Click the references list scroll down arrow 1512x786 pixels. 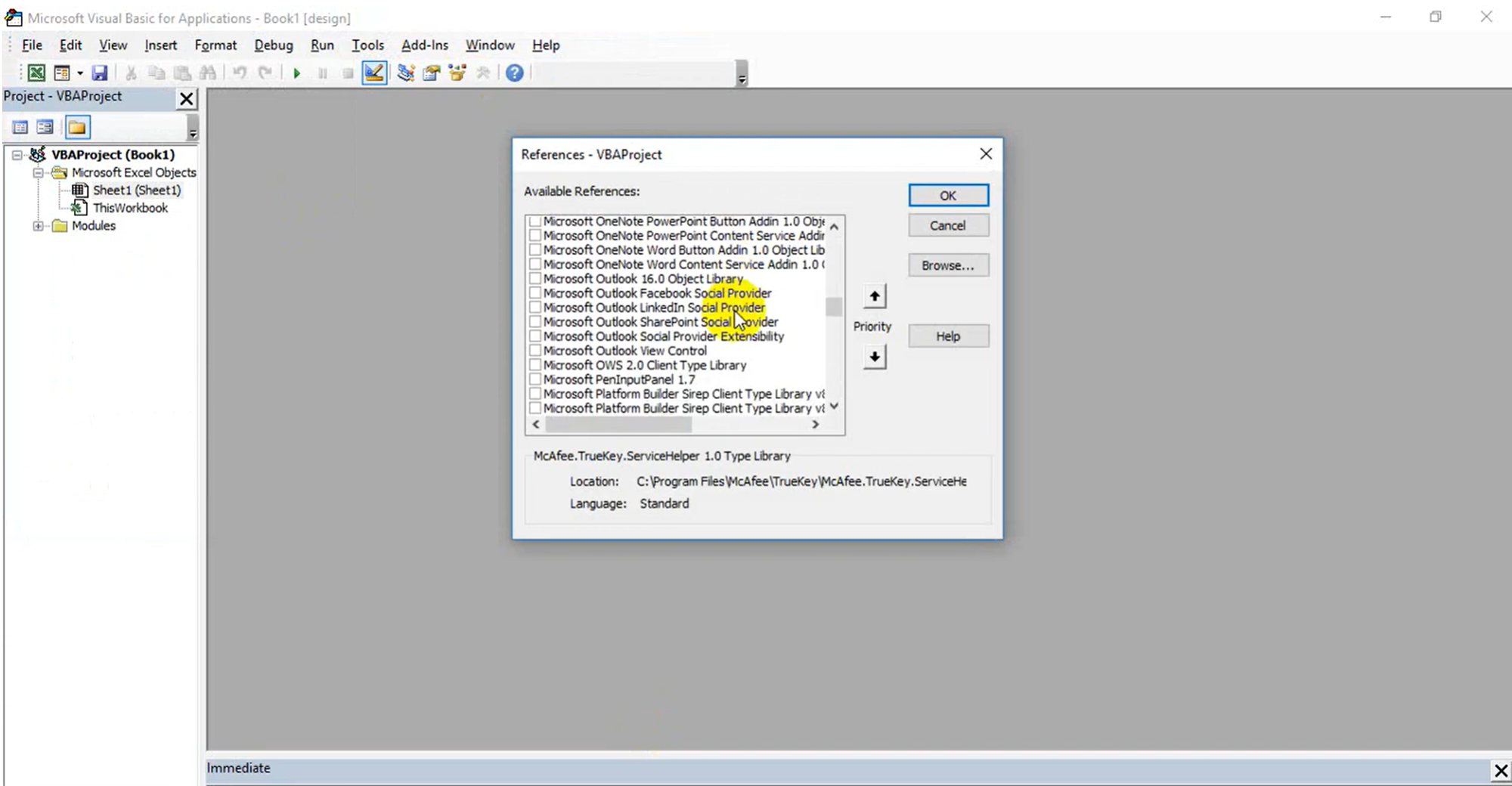tap(834, 407)
